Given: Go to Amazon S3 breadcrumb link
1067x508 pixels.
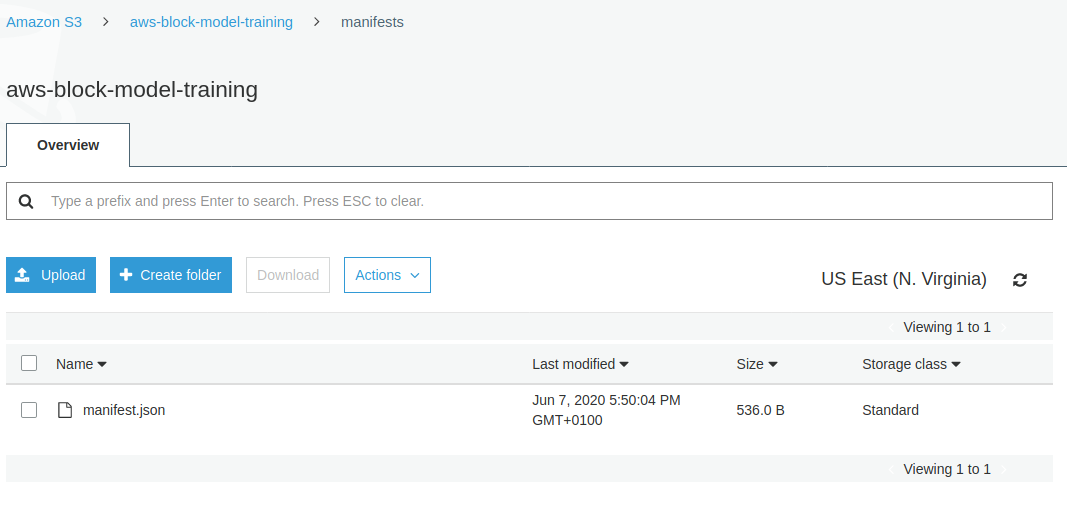Looking at the screenshot, I should (x=44, y=22).
